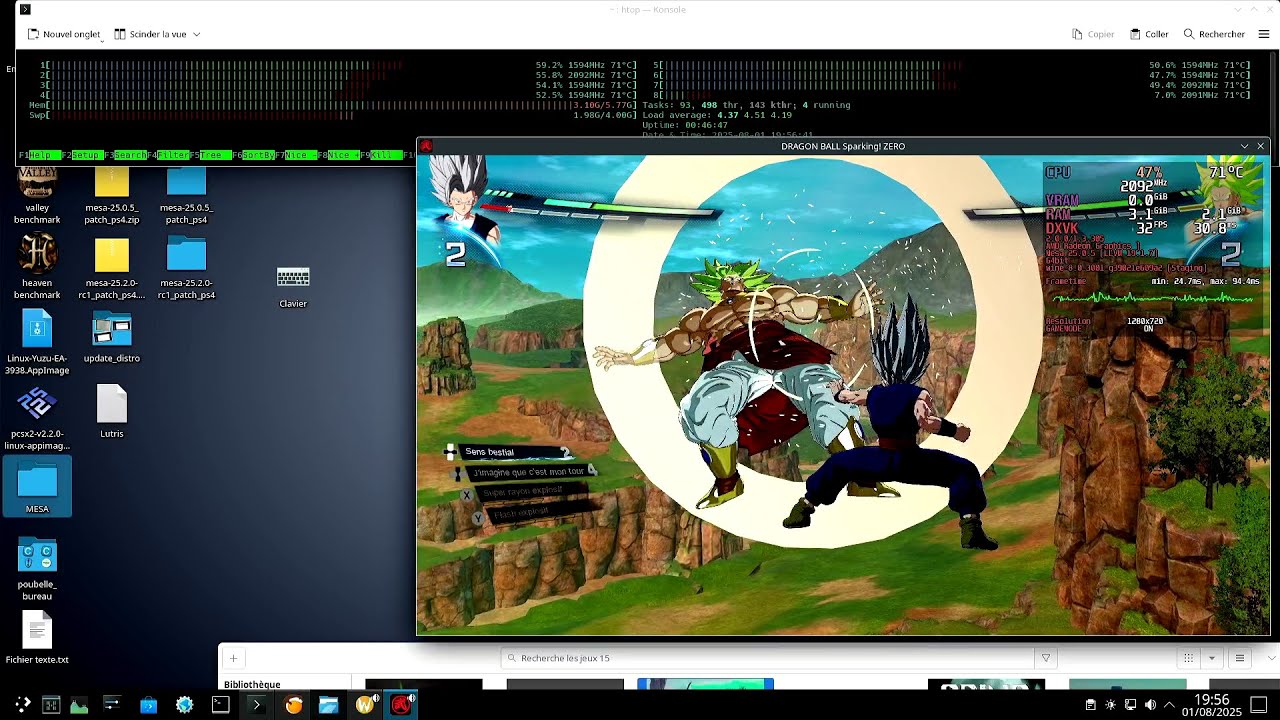Viewport: 1280px width, 720px height.
Task: Open the Discover store icon in the taskbar
Action: pyautogui.click(x=148, y=705)
